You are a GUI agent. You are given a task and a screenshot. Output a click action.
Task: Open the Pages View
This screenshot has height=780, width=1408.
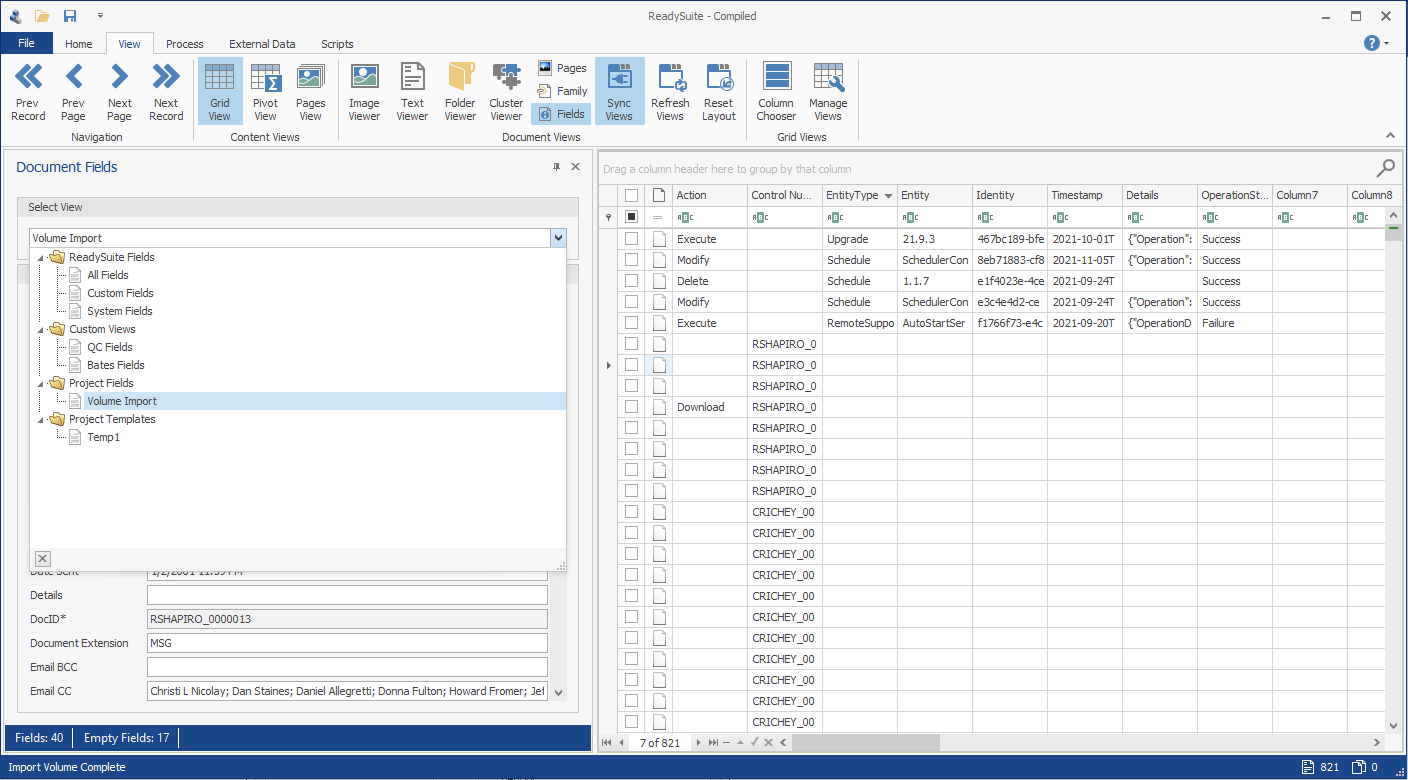click(x=311, y=92)
